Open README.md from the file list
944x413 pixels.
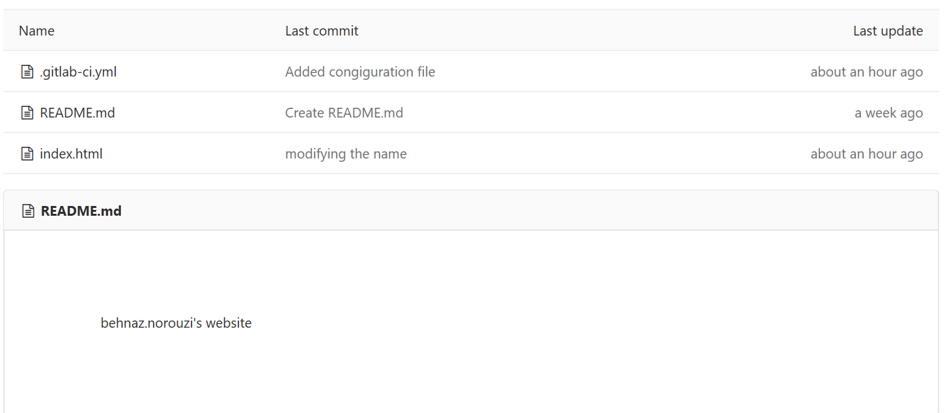[x=77, y=113]
